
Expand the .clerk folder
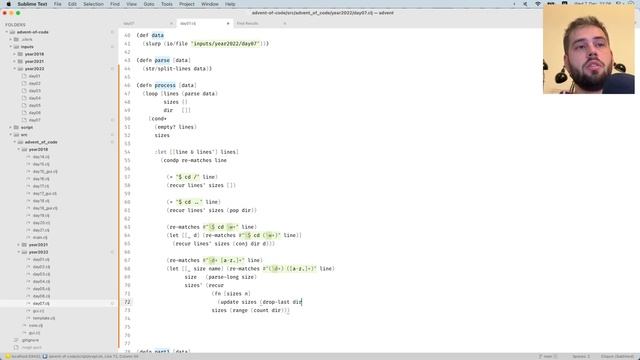[x=11, y=40]
